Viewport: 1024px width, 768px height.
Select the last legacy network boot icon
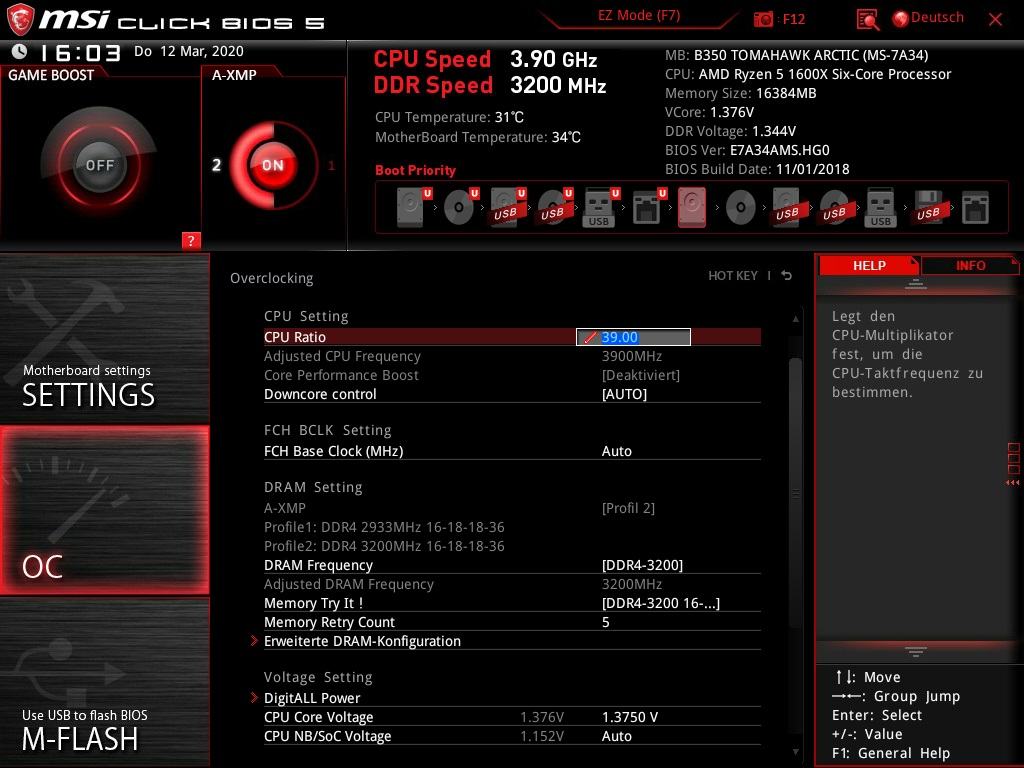coord(976,208)
